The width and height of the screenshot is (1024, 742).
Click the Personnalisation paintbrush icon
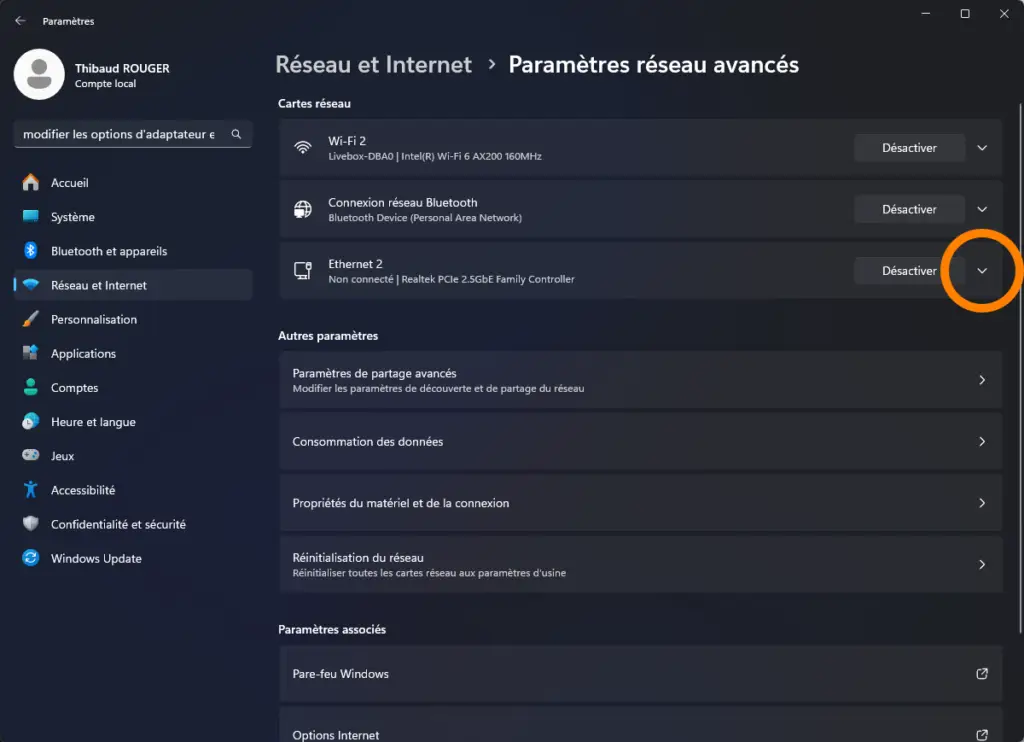[x=31, y=319]
